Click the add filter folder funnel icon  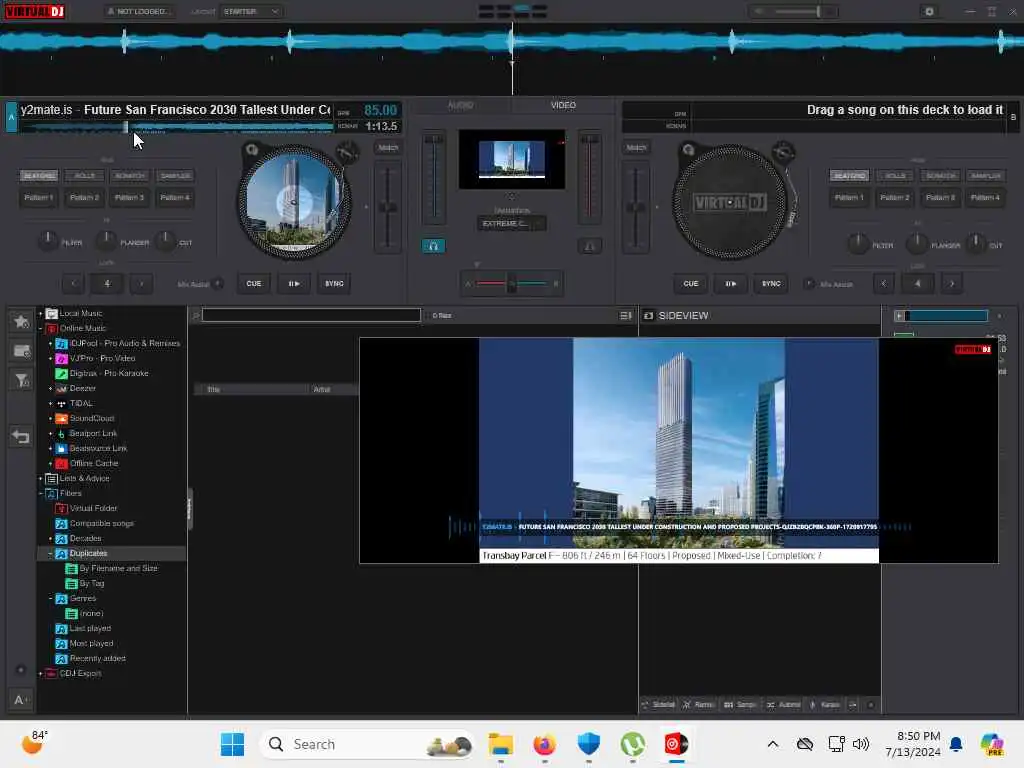click(x=21, y=380)
